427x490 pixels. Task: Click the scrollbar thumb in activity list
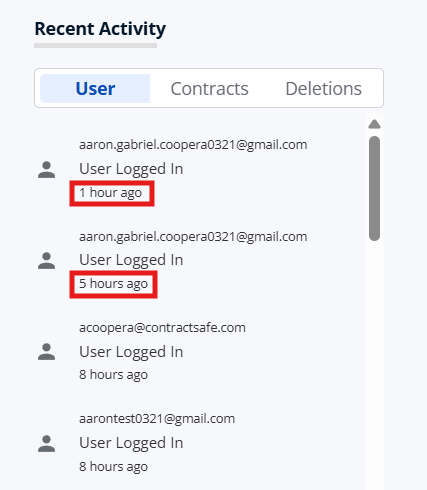[x=374, y=188]
